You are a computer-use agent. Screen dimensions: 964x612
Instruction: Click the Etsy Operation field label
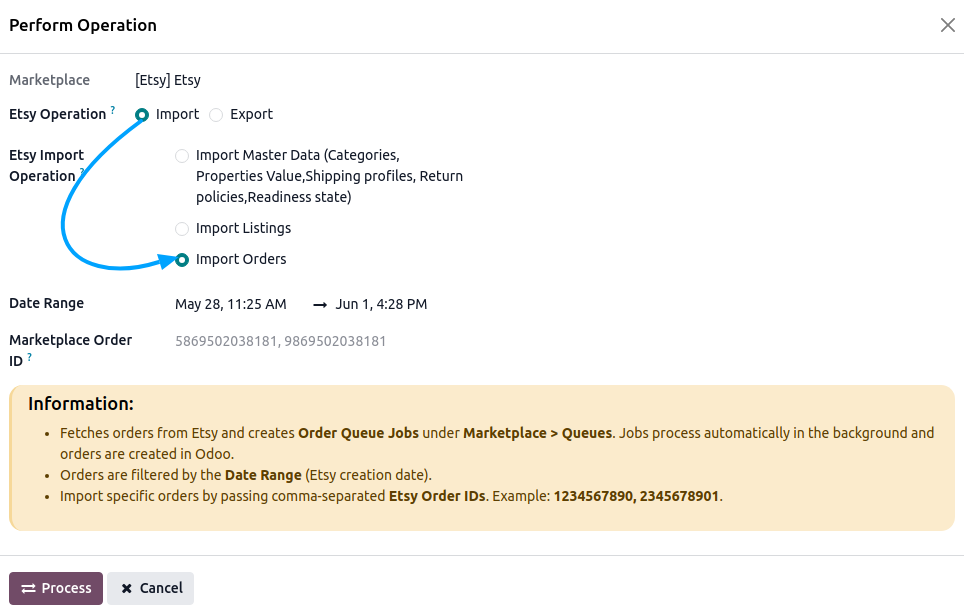pos(58,114)
